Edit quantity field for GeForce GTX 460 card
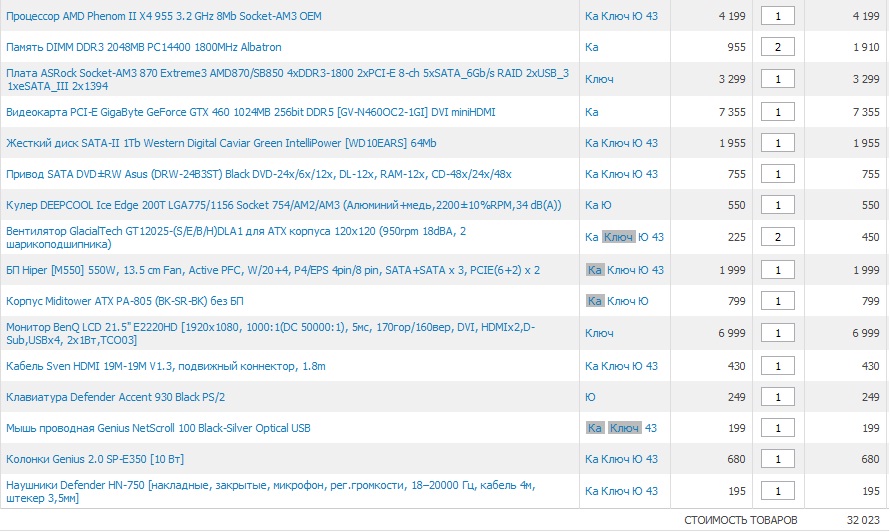Viewport: 890px width, 532px height. [x=778, y=112]
